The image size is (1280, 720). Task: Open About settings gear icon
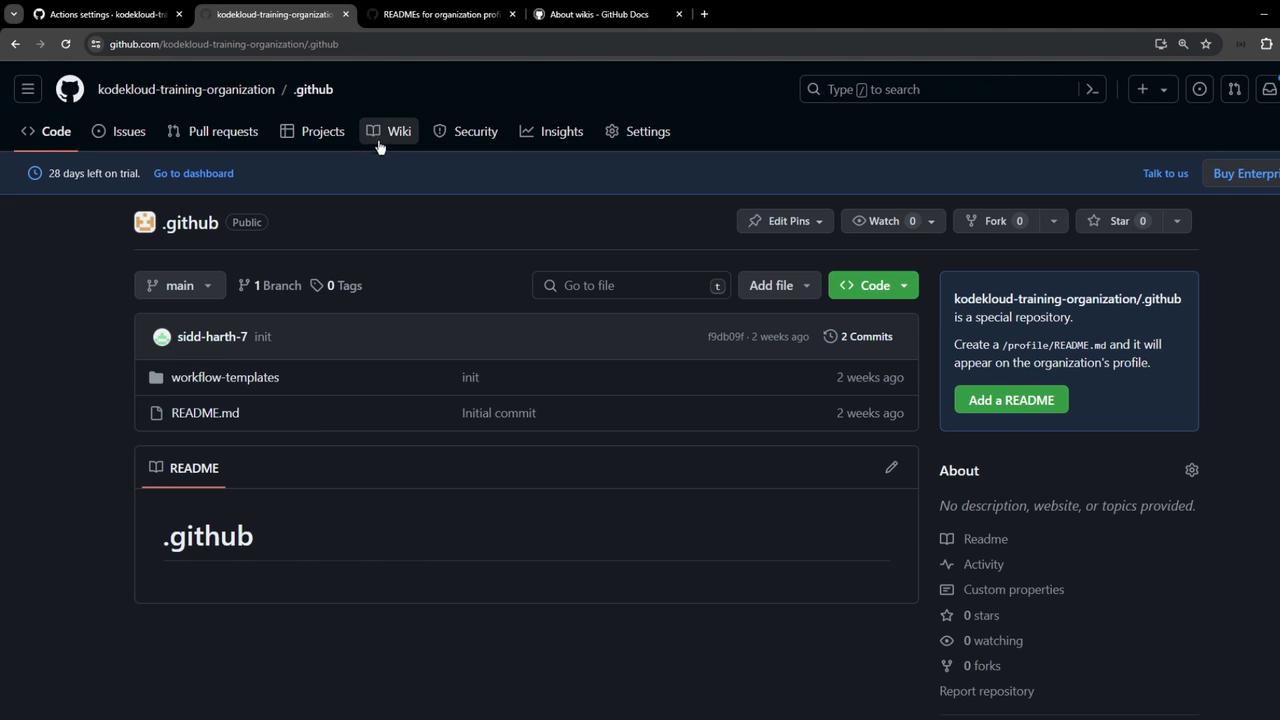tap(1191, 470)
